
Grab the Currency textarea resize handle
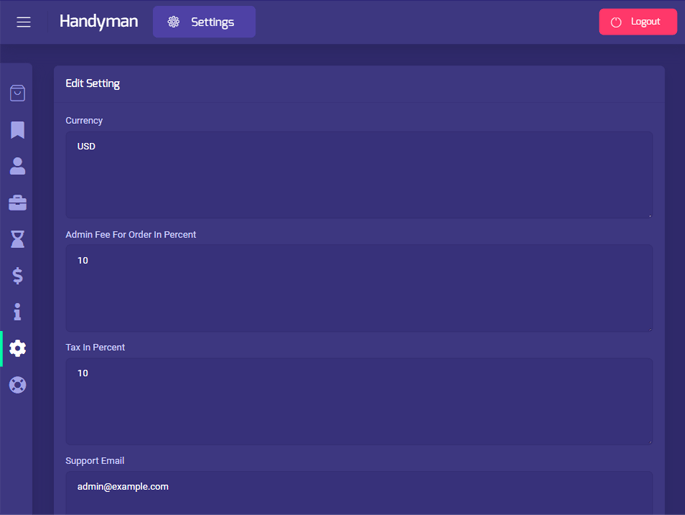click(x=648, y=214)
